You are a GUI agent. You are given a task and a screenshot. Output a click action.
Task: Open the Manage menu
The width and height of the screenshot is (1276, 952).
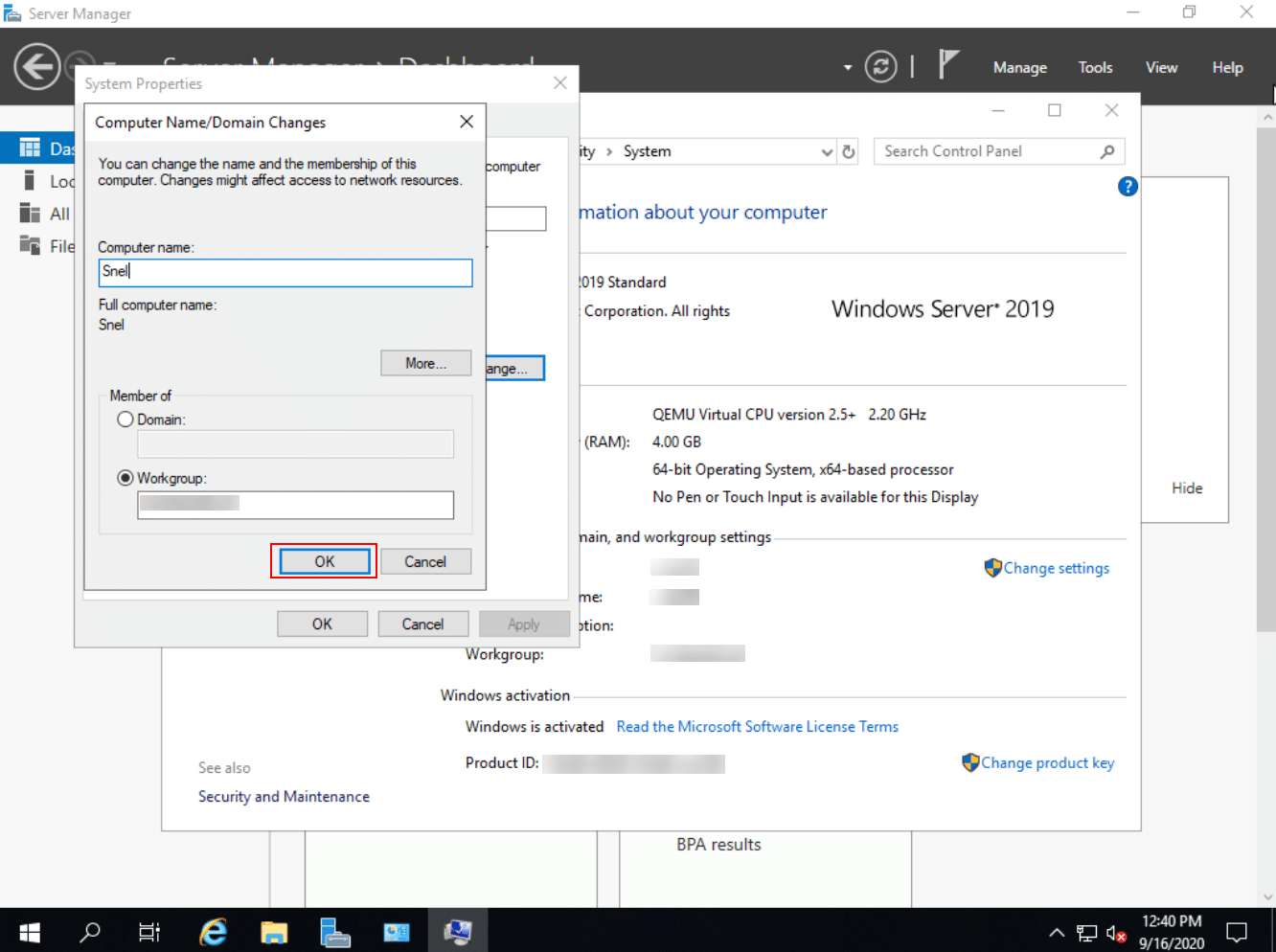[1019, 67]
